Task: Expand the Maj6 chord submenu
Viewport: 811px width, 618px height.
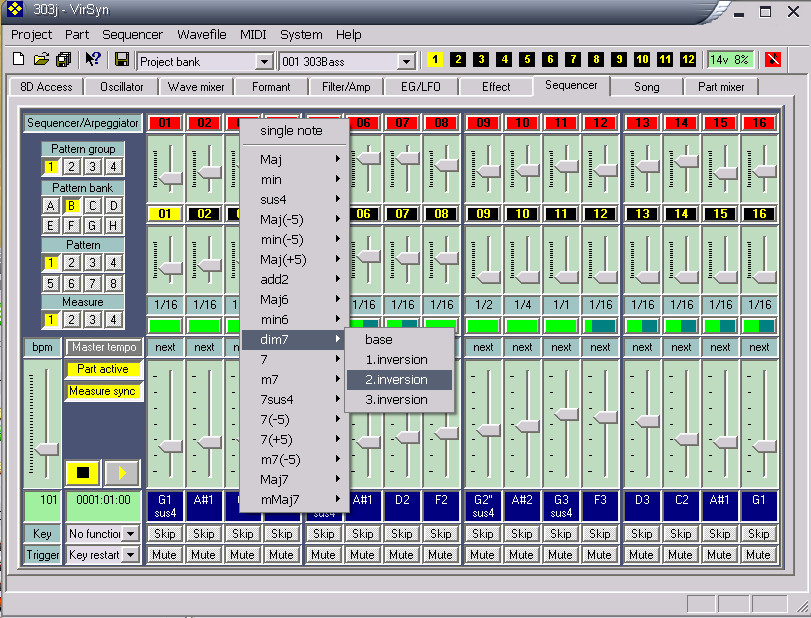Action: (x=295, y=299)
